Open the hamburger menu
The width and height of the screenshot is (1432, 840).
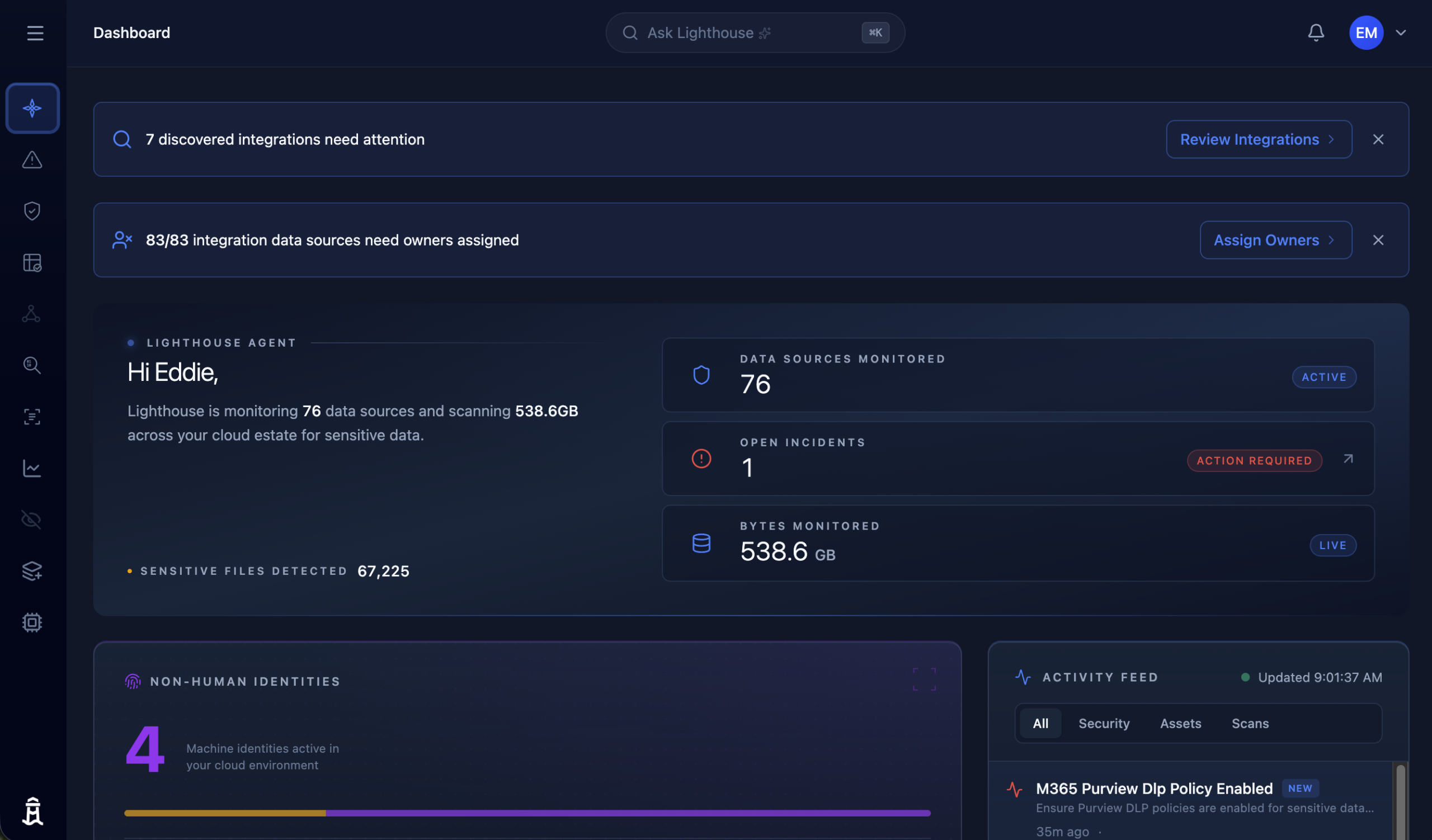[35, 33]
